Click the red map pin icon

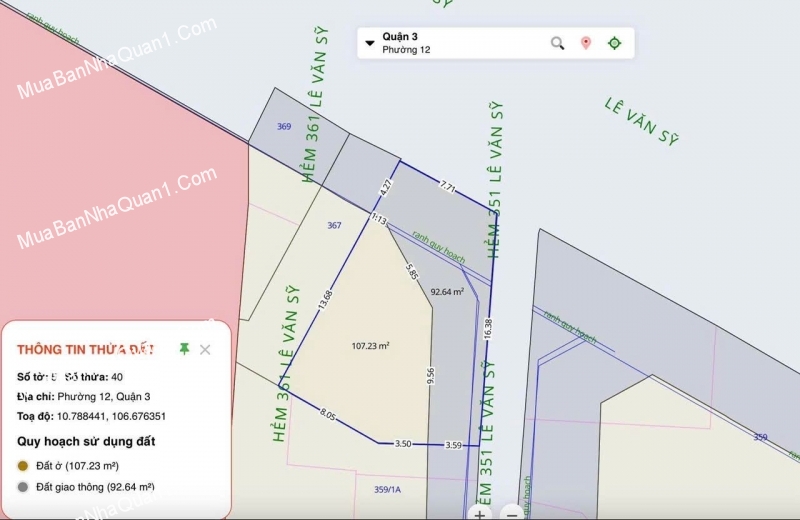[586, 43]
